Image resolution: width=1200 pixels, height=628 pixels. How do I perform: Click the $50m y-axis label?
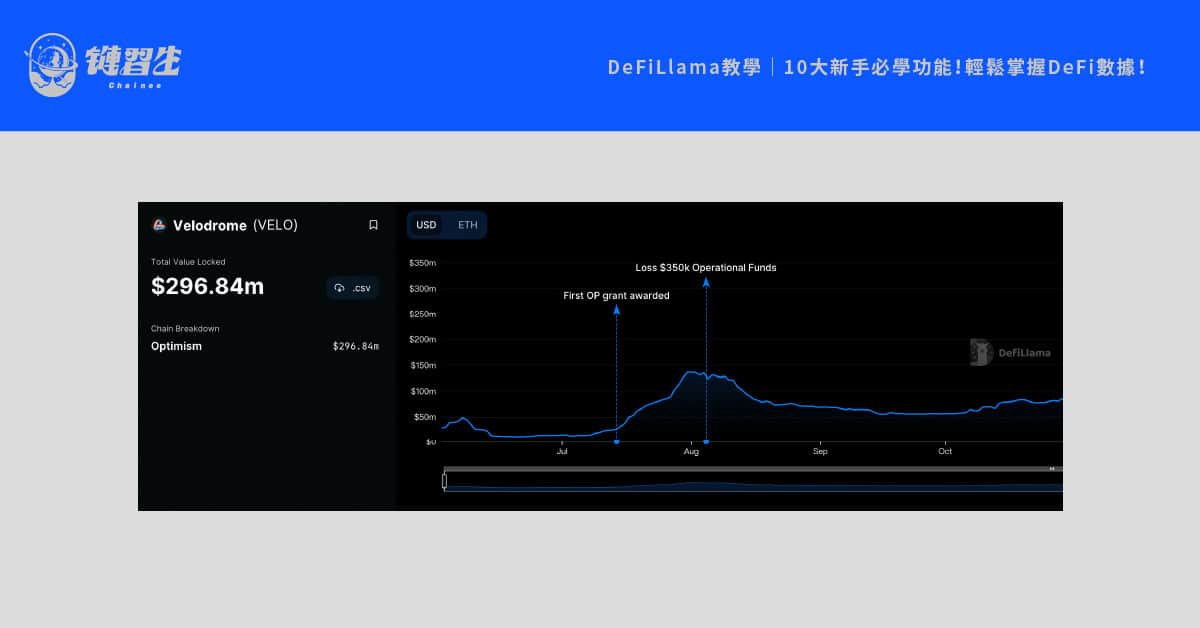click(x=424, y=416)
